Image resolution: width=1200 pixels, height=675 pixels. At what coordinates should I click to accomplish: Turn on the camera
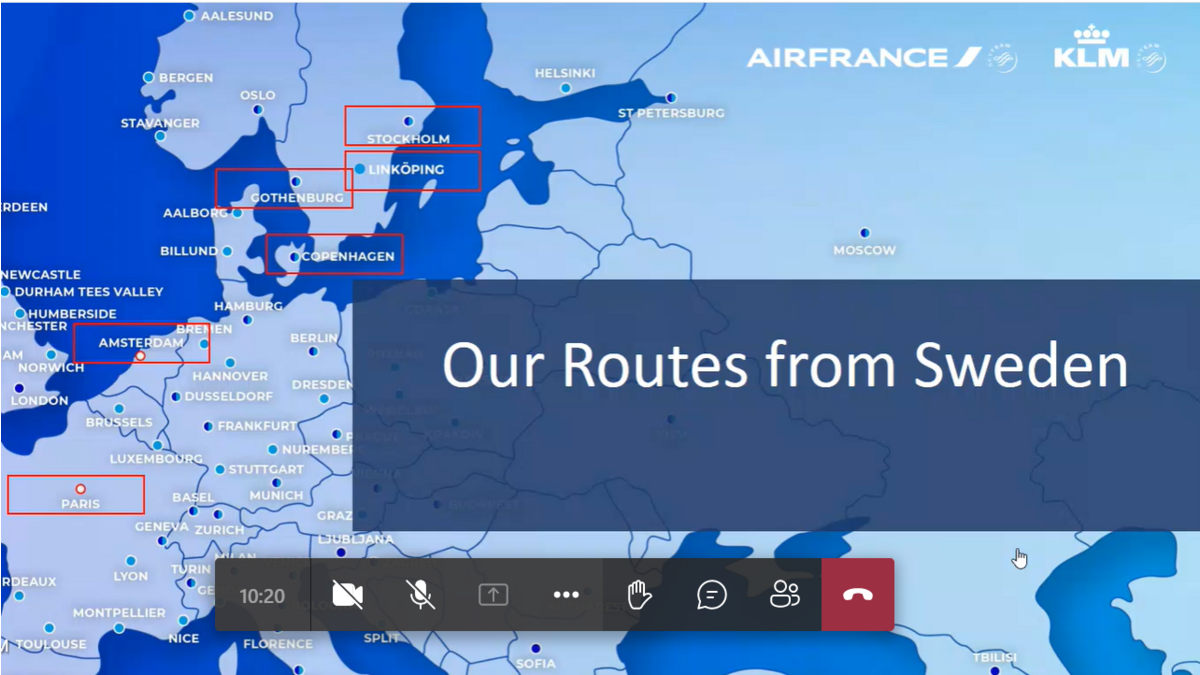(347, 595)
